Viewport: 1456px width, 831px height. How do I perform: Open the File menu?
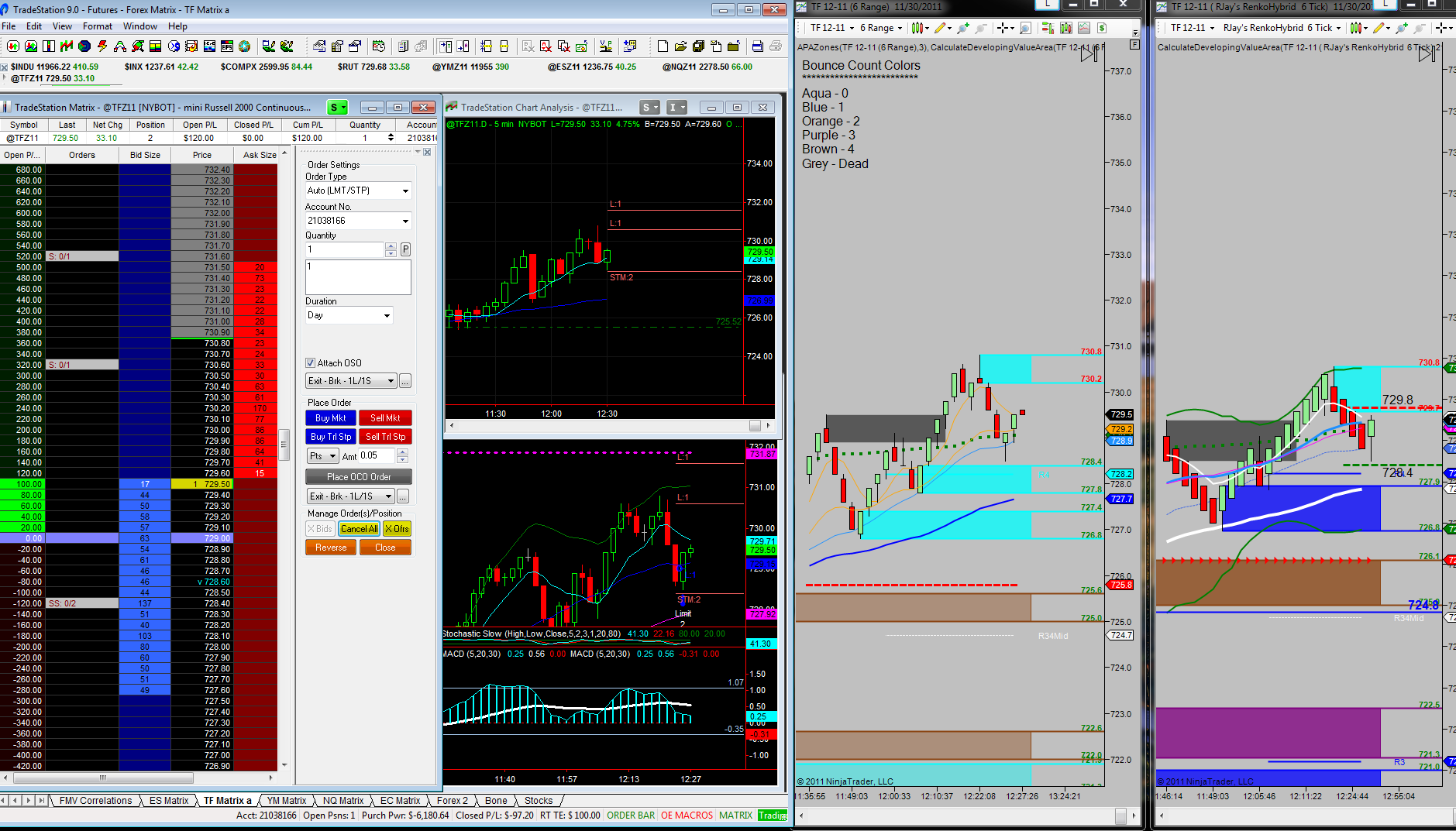coord(9,26)
